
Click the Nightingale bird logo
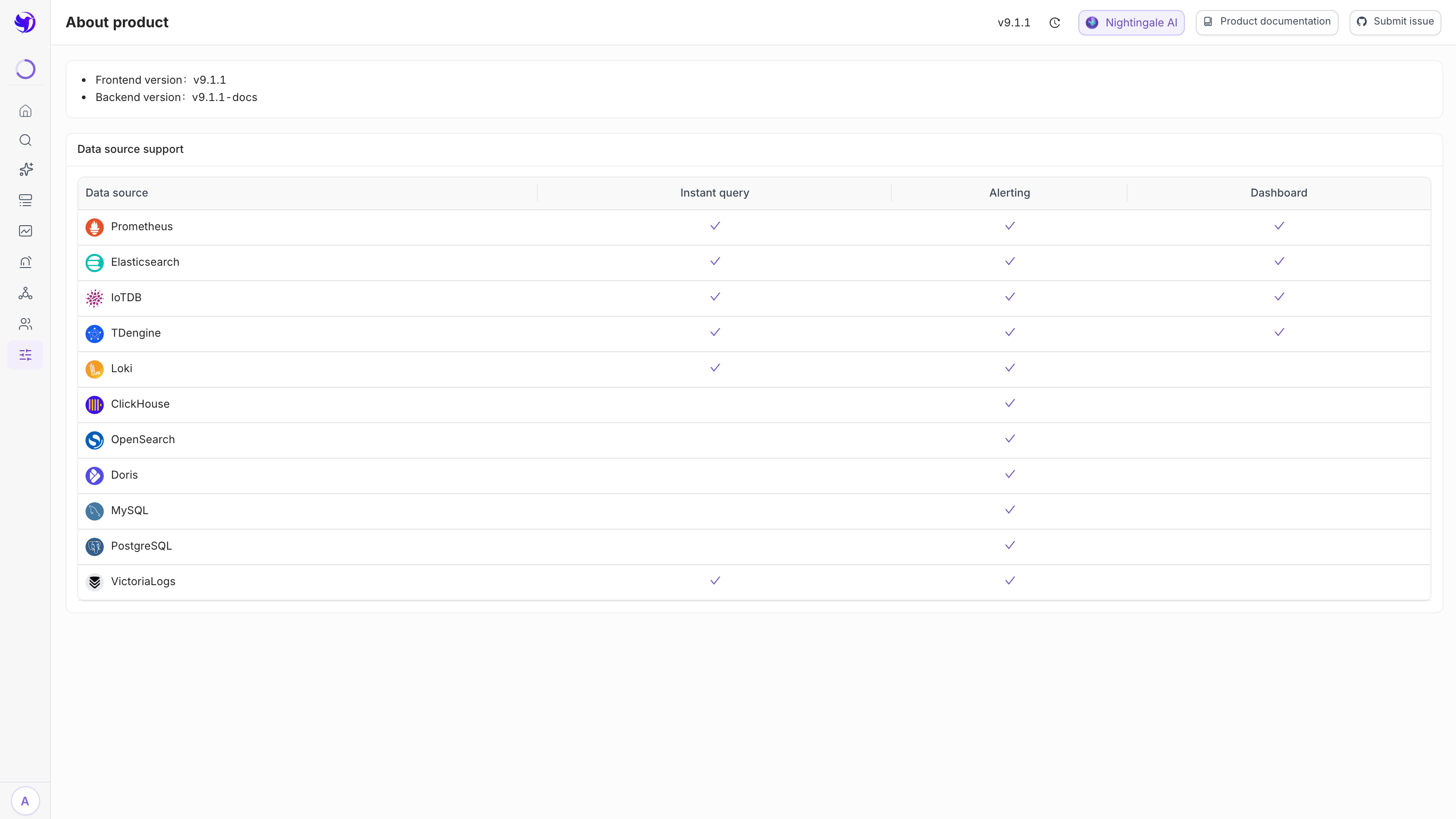tap(25, 23)
